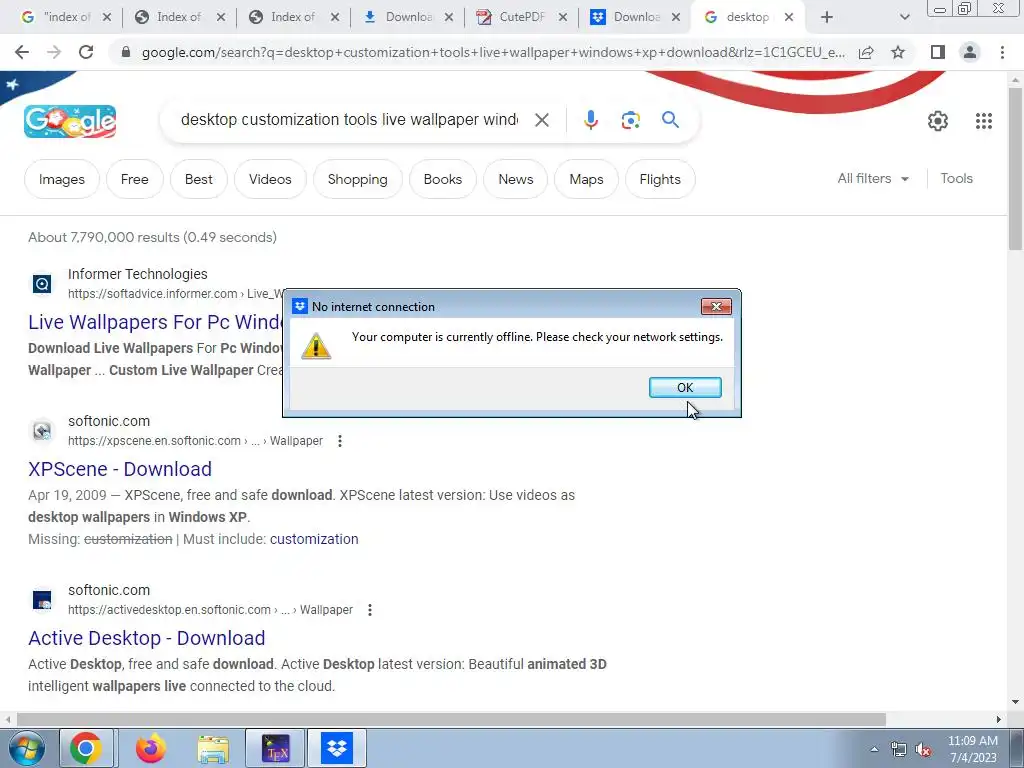The height and width of the screenshot is (768, 1024).
Task: Filter results by Flights
Action: tap(660, 179)
